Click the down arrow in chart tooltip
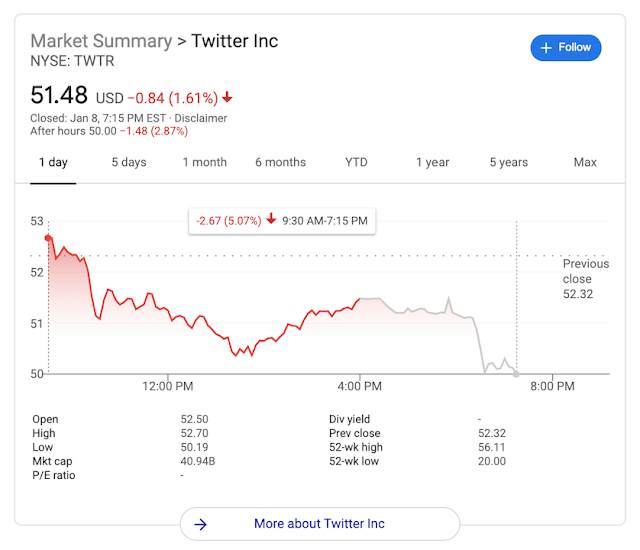This screenshot has height=550, width=640. click(270, 220)
